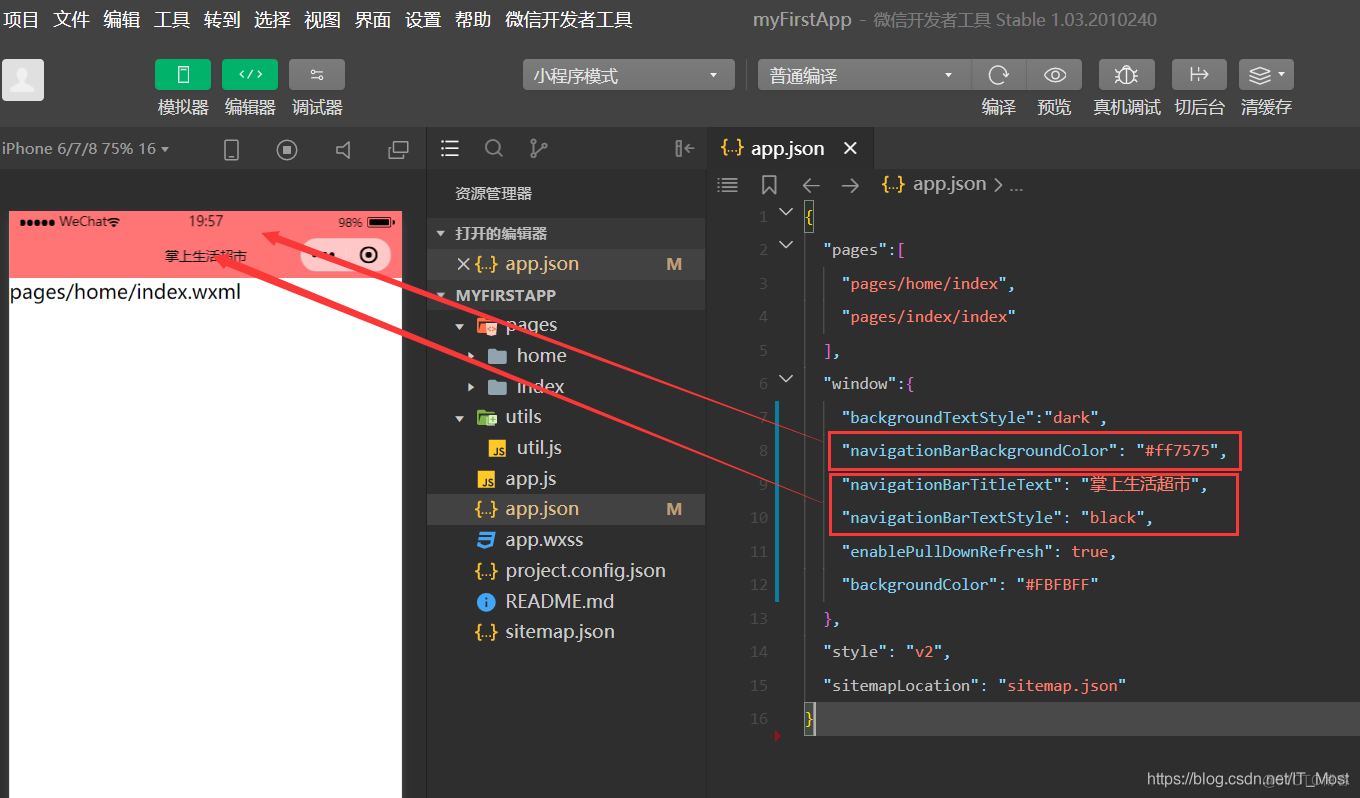The width and height of the screenshot is (1360, 798).
Task: Open the 视图 menu
Action: point(322,20)
